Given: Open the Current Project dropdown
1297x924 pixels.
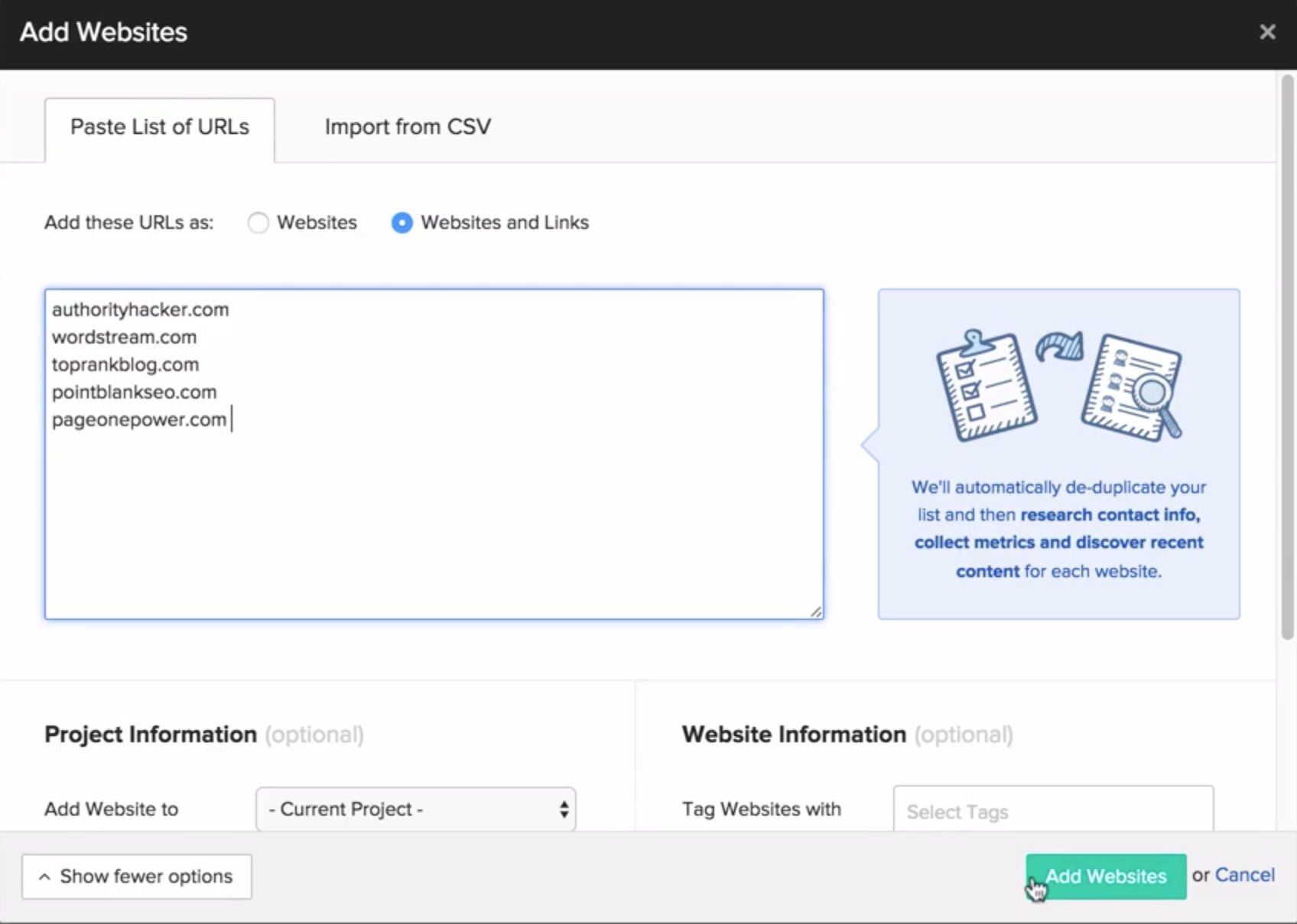Looking at the screenshot, I should pyautogui.click(x=416, y=809).
